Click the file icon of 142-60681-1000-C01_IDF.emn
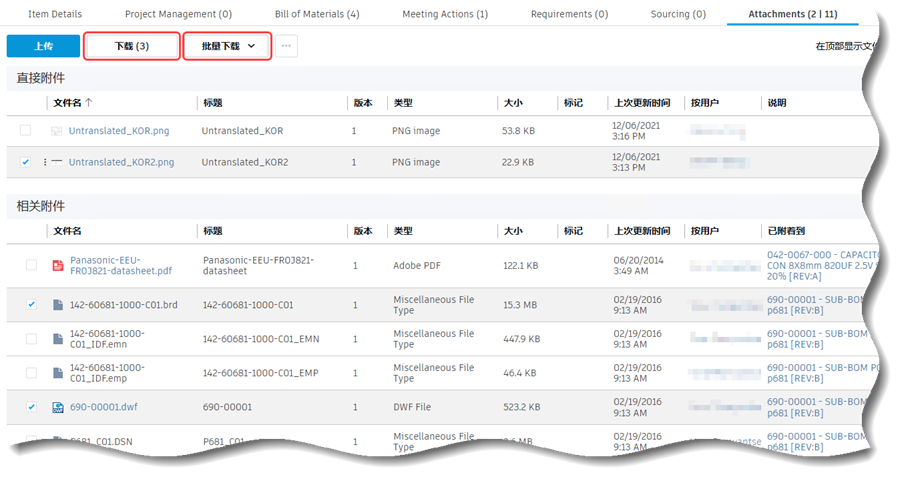This screenshot has height=477, width=900. click(x=58, y=339)
